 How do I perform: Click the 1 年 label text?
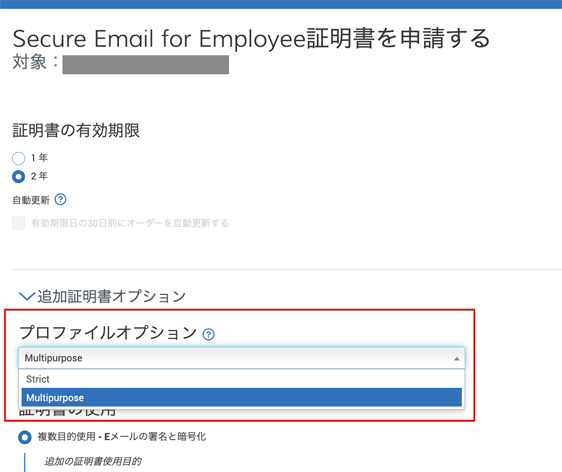[39, 158]
